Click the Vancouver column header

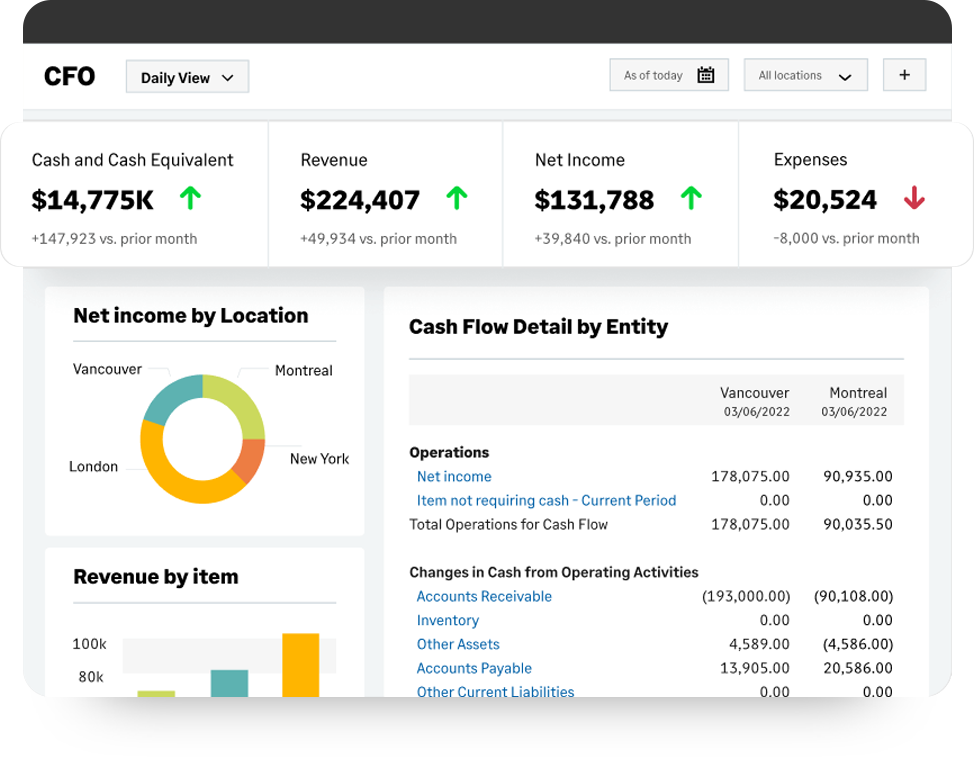click(755, 401)
